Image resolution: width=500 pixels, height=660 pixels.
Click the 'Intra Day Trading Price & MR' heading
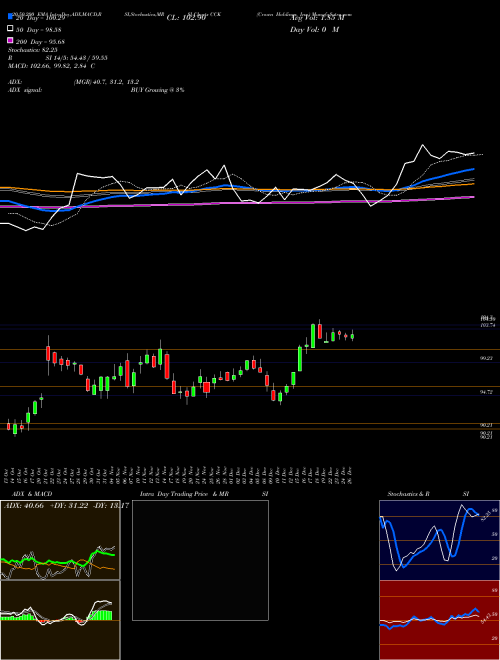[184, 494]
